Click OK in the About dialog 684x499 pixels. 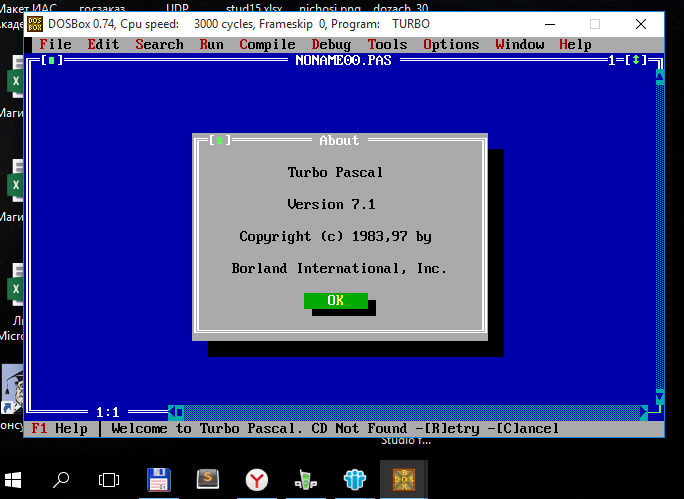click(x=336, y=301)
